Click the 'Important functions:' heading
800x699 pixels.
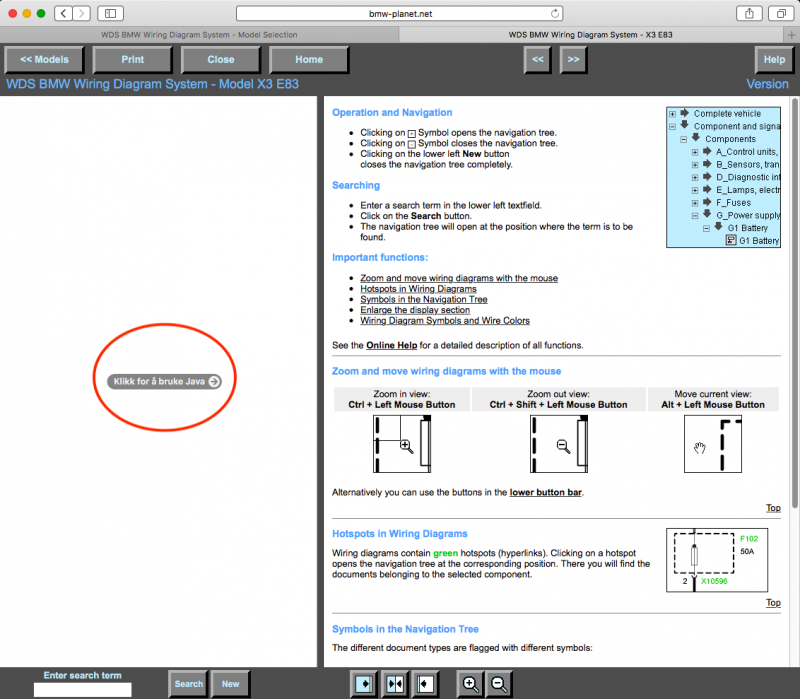click(x=380, y=258)
